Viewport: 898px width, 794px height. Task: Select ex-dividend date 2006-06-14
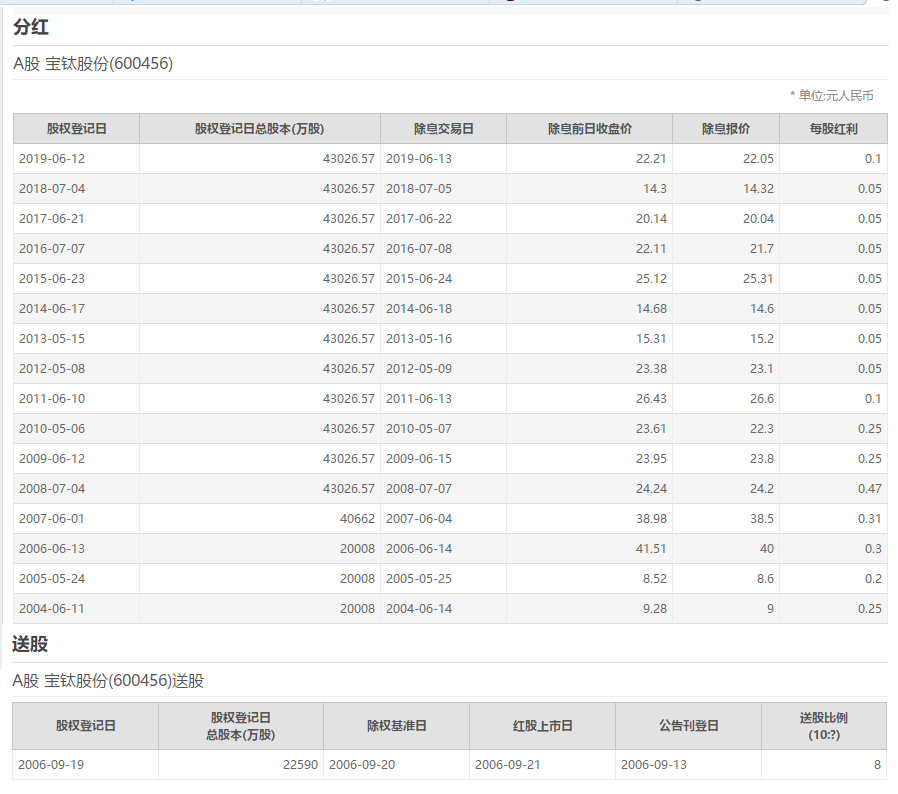[x=419, y=549]
